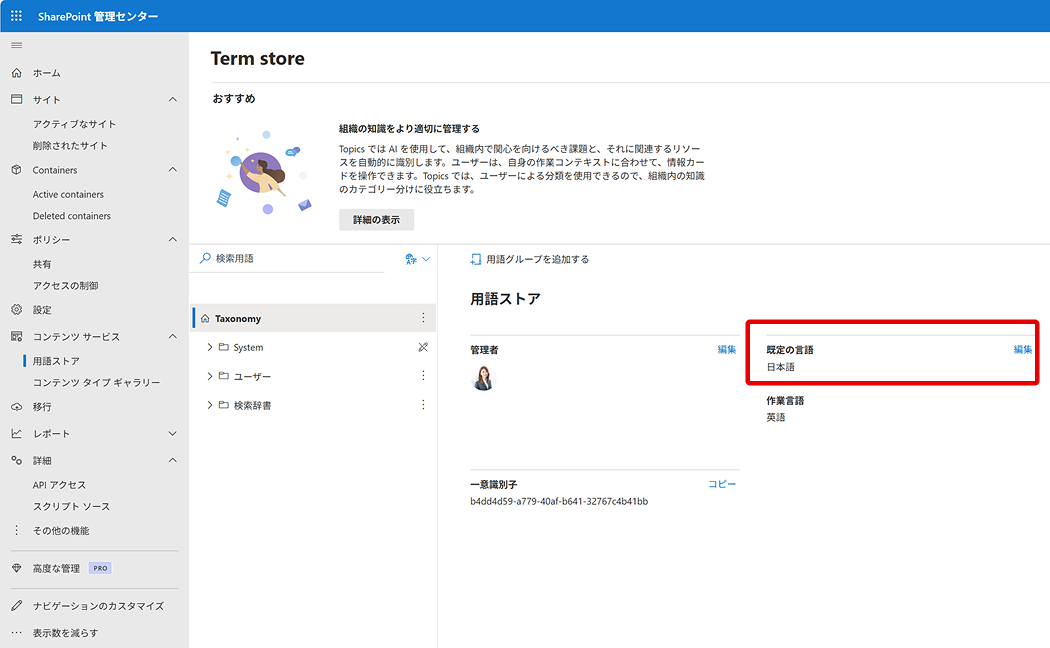Expand the ユーザー term group
Viewport: 1050px width, 648px height.
tap(210, 376)
